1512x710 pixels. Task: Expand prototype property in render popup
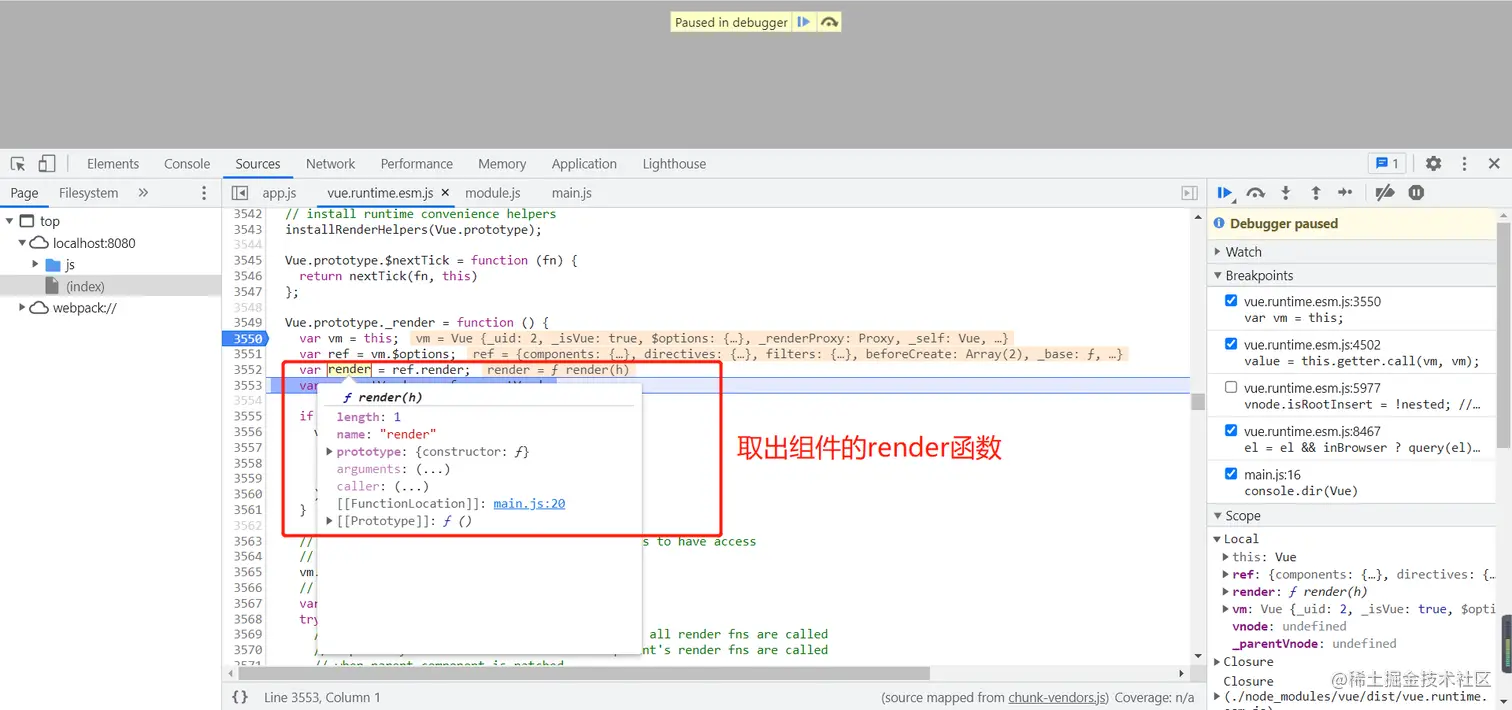(x=330, y=452)
